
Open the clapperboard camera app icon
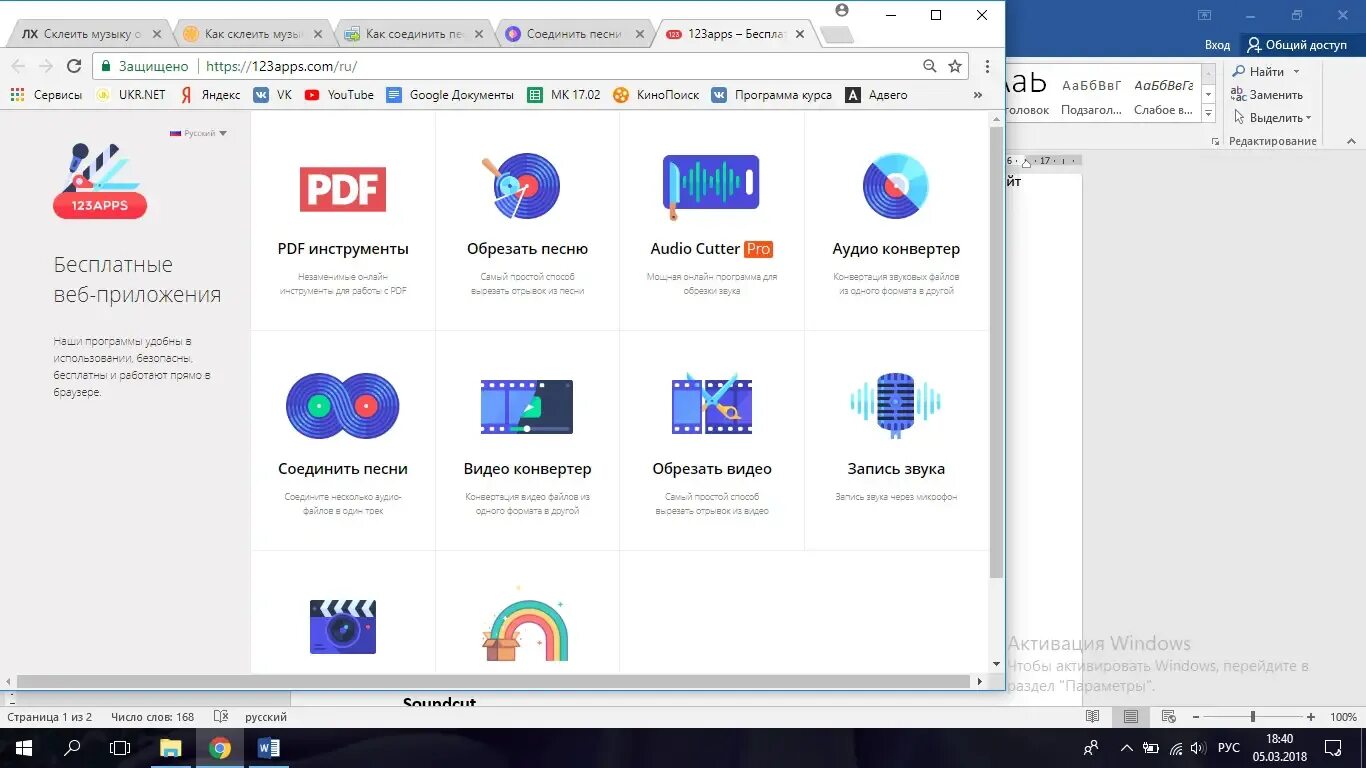[x=343, y=627]
